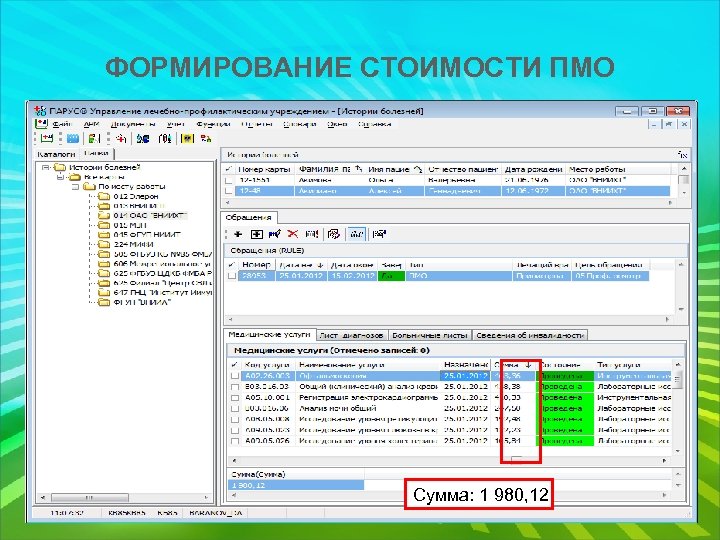Screen dimensions: 720x540
Task: Select the Медицинские услуги tab
Action: pos(270,335)
